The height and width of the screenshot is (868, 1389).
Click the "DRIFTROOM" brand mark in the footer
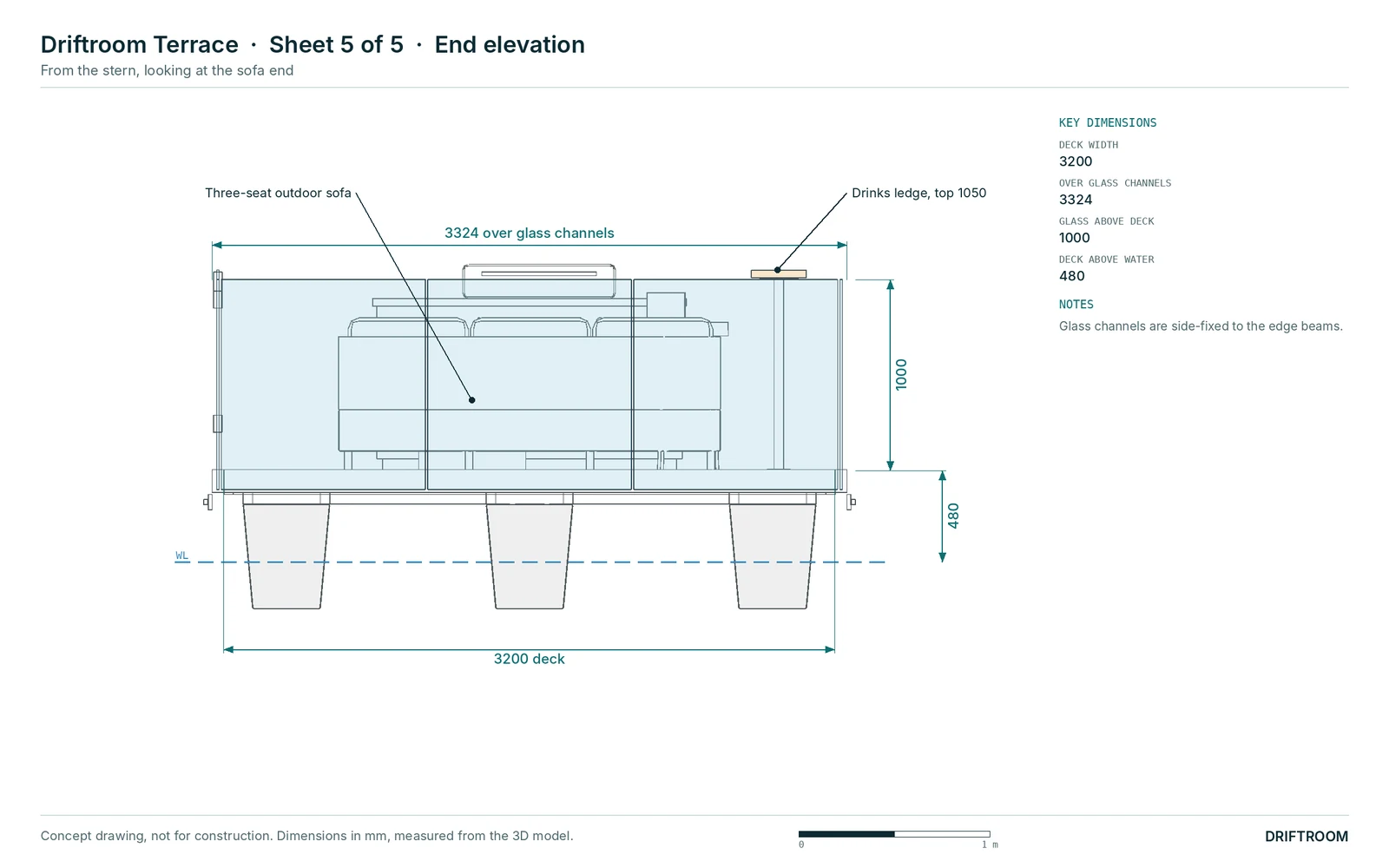tap(1307, 837)
